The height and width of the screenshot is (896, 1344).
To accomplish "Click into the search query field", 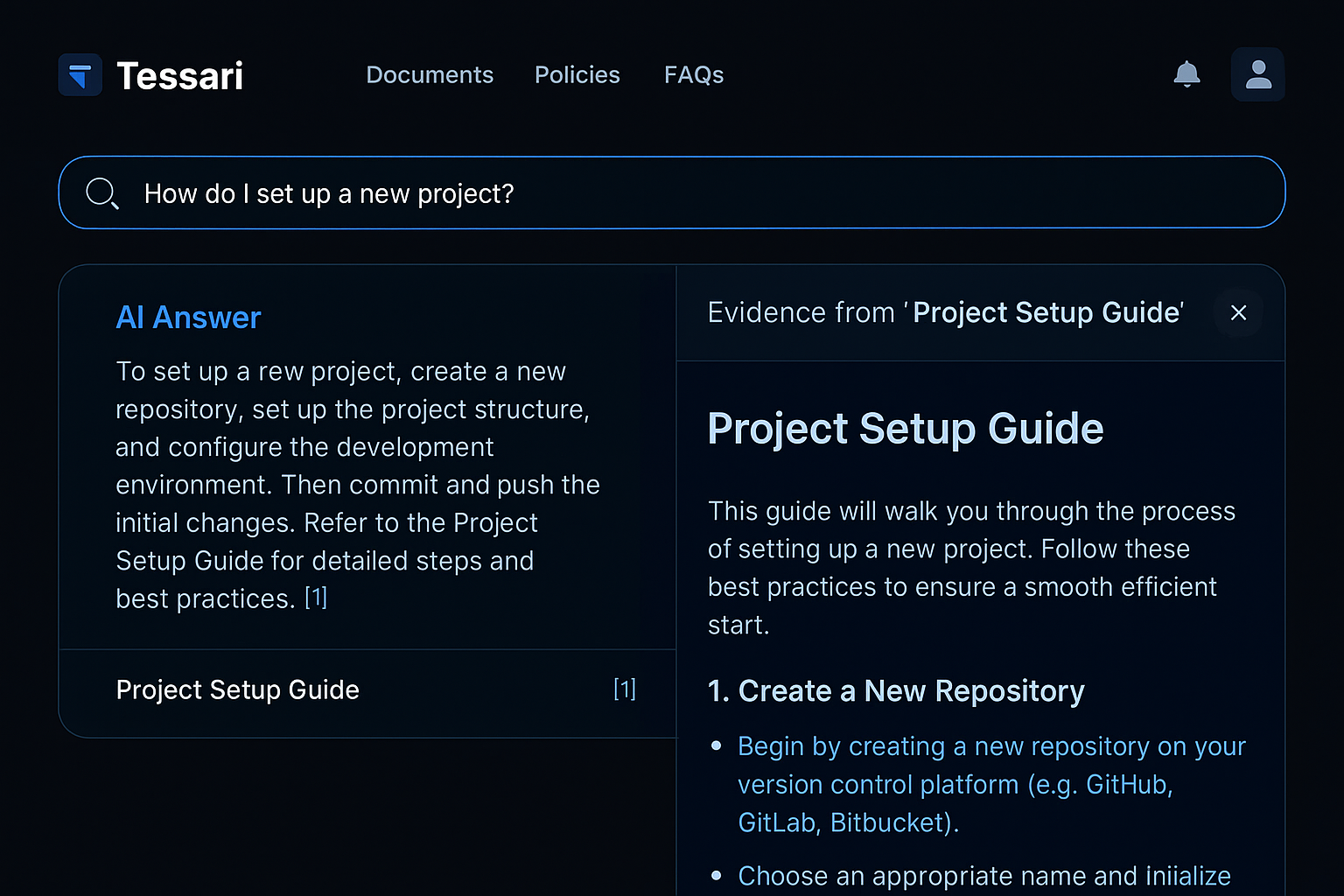I will (700, 193).
